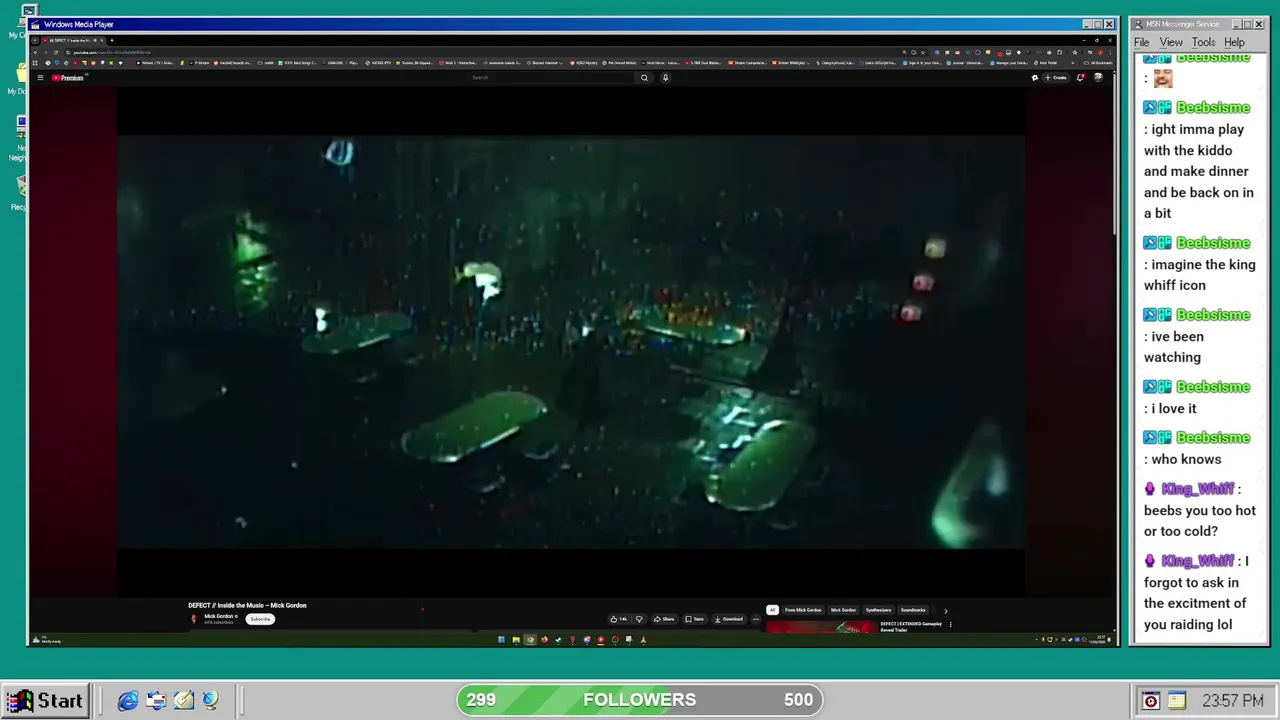This screenshot has height=720, width=1280.
Task: Open the View menu in MSN Messenger
Action: (1171, 42)
